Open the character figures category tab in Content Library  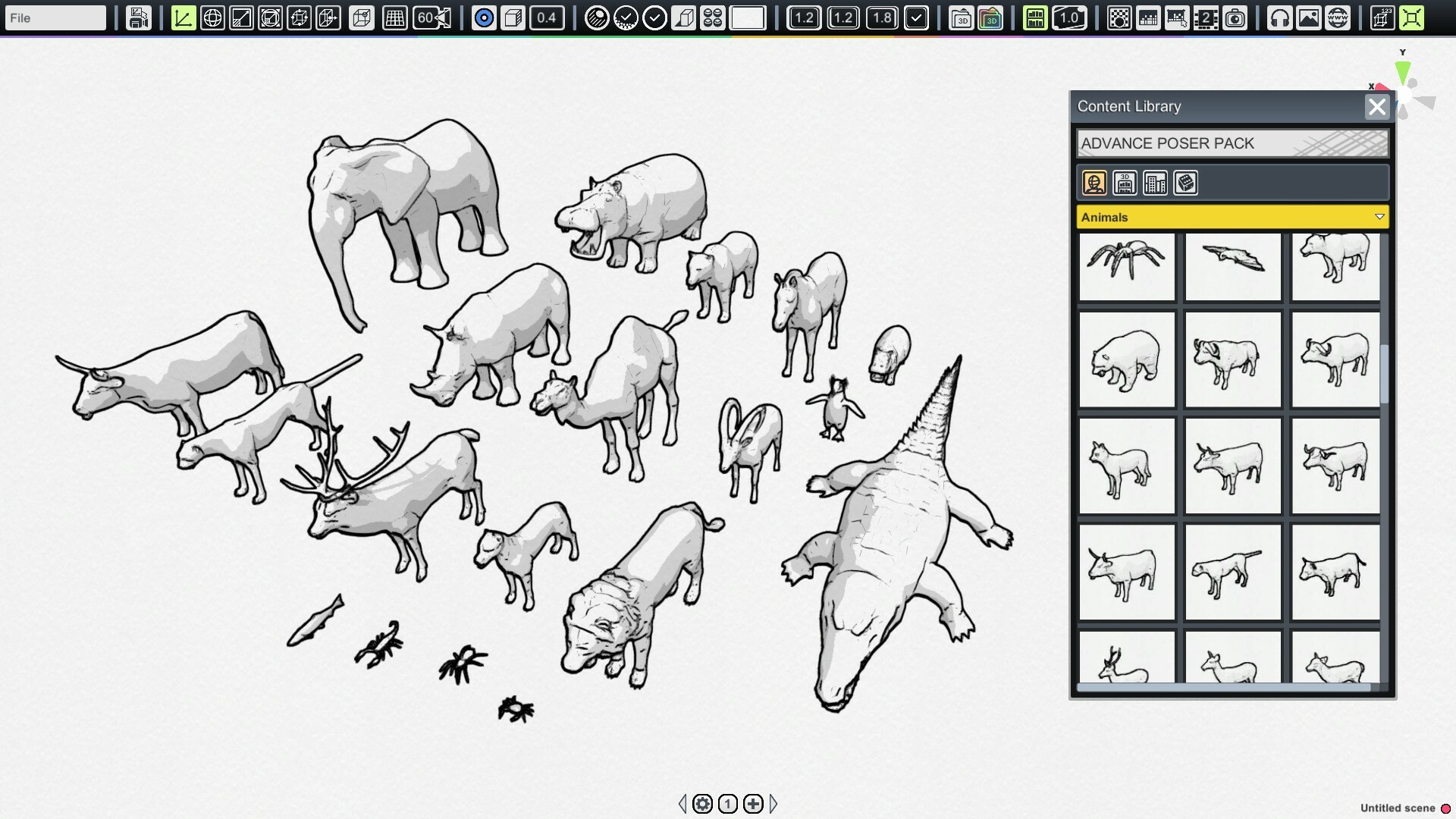pyautogui.click(x=1094, y=183)
